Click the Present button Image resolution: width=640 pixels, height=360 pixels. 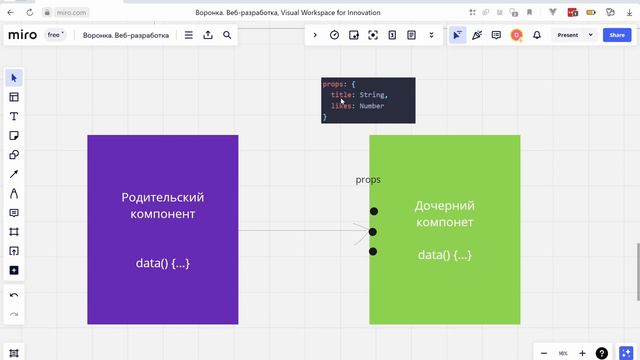tap(568, 35)
